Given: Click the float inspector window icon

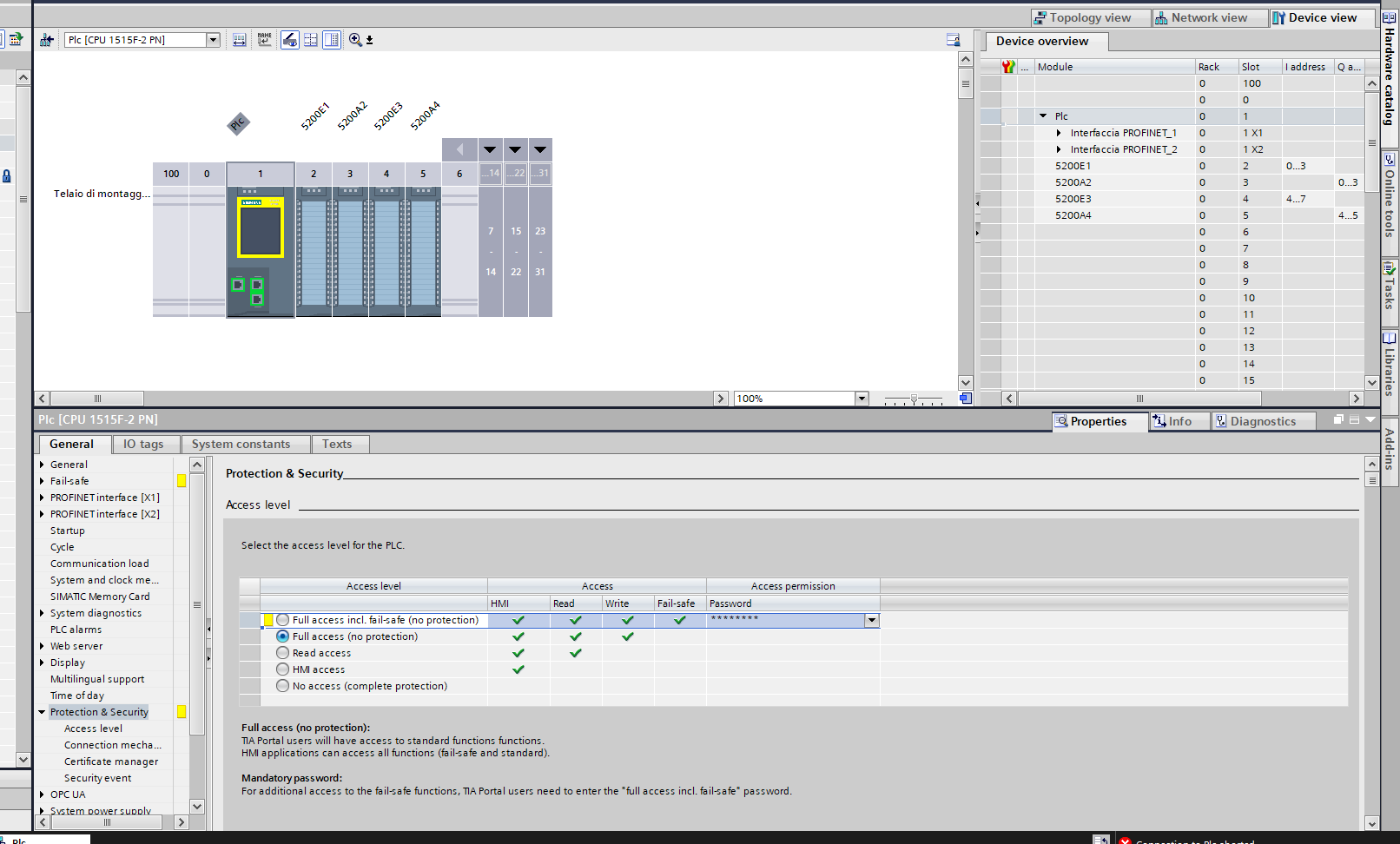Looking at the screenshot, I should point(1339,419).
